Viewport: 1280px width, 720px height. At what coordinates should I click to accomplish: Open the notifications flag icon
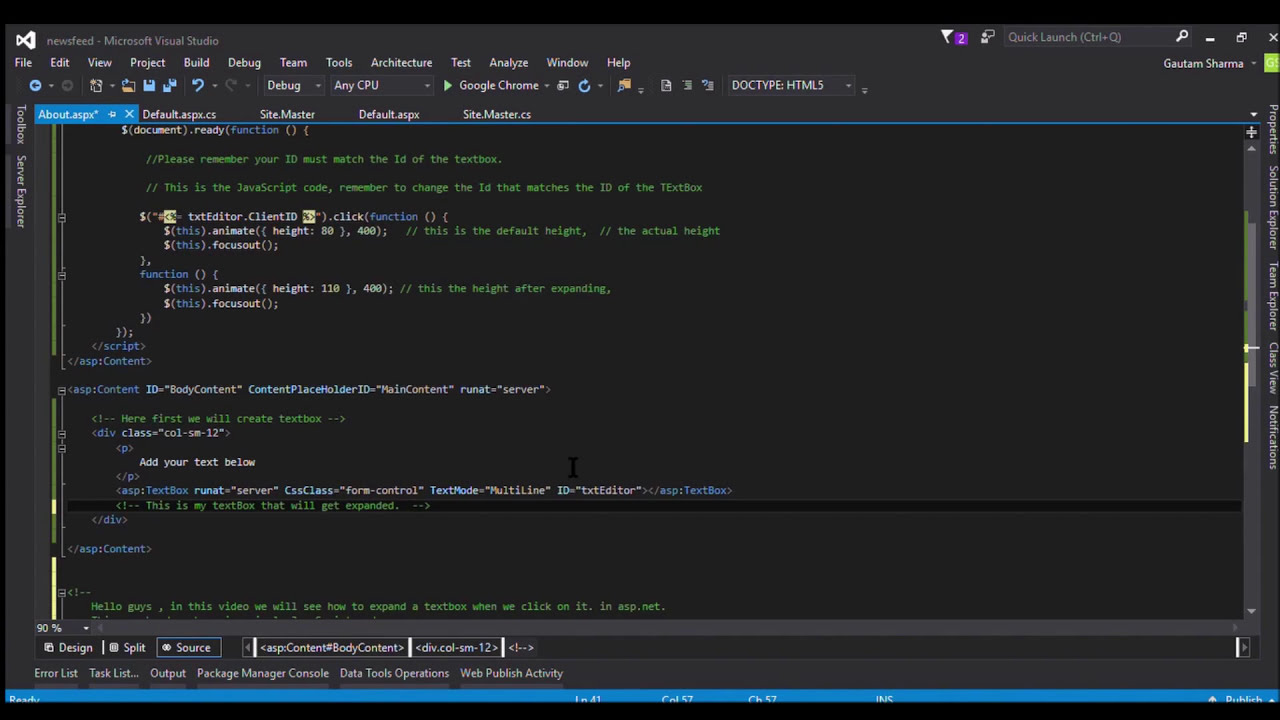pyautogui.click(x=948, y=38)
